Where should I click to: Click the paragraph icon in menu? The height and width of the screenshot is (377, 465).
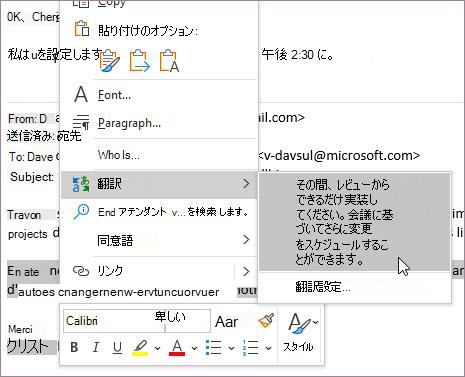81,123
